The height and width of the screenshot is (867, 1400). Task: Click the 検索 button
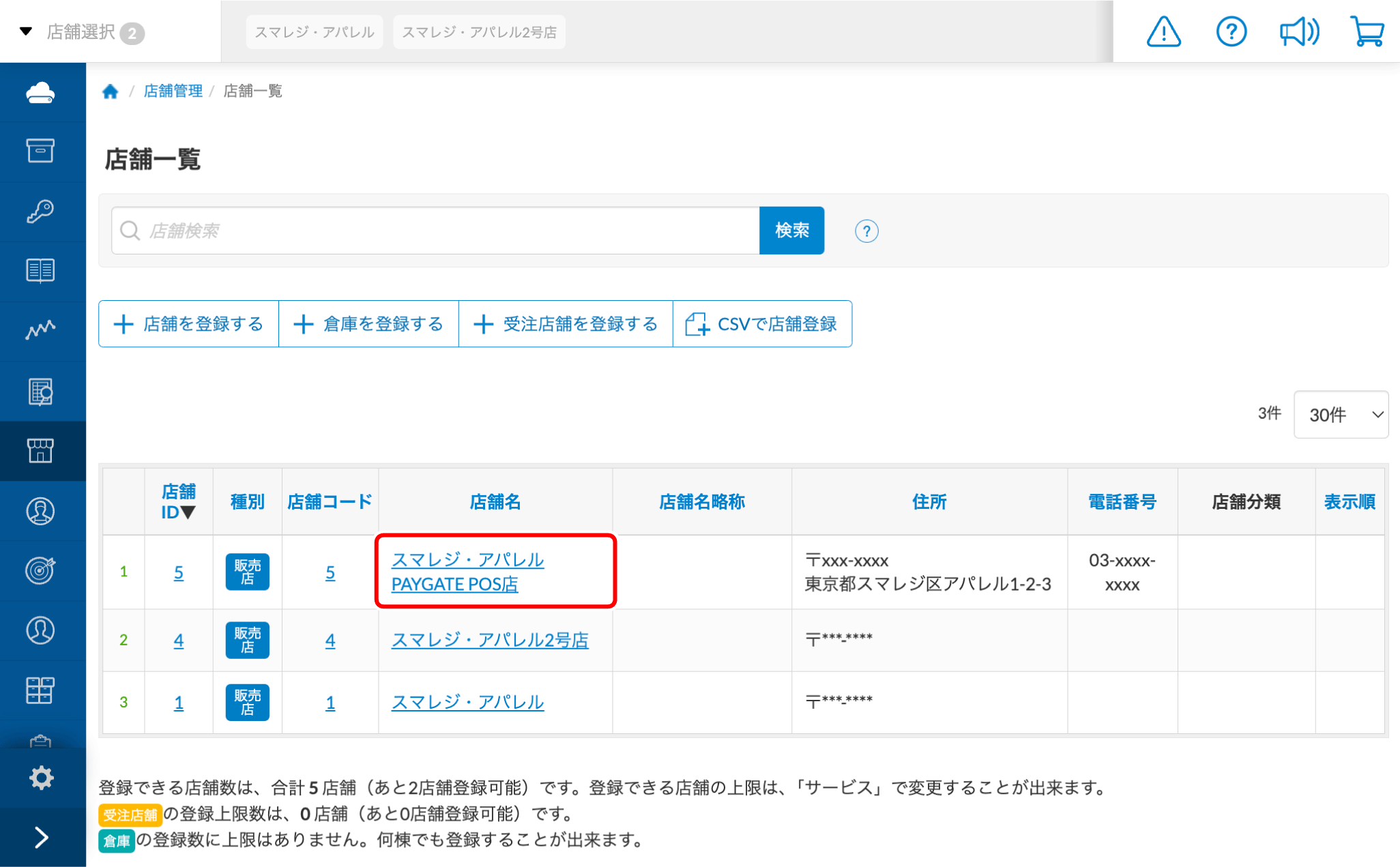click(x=791, y=231)
